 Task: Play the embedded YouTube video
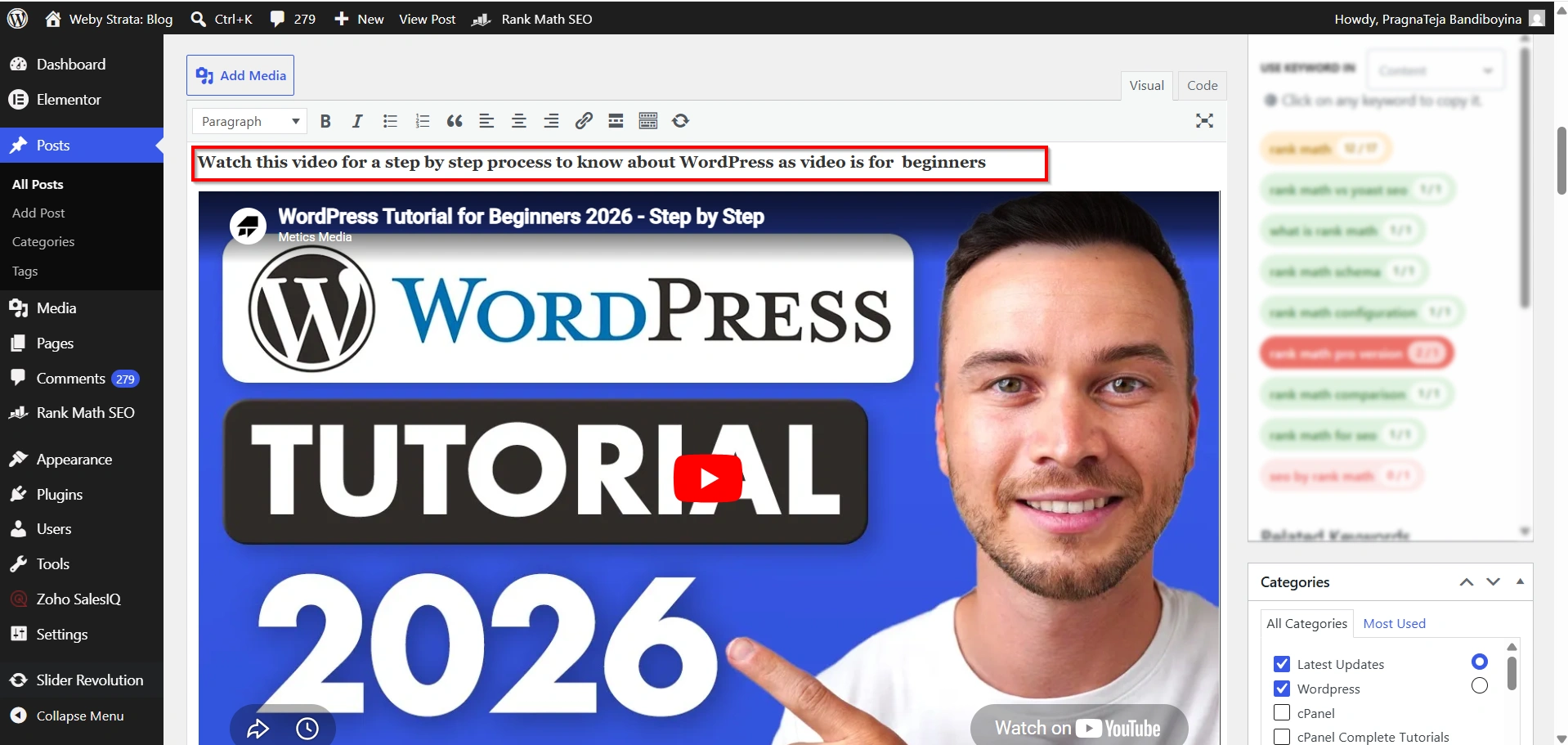(708, 478)
